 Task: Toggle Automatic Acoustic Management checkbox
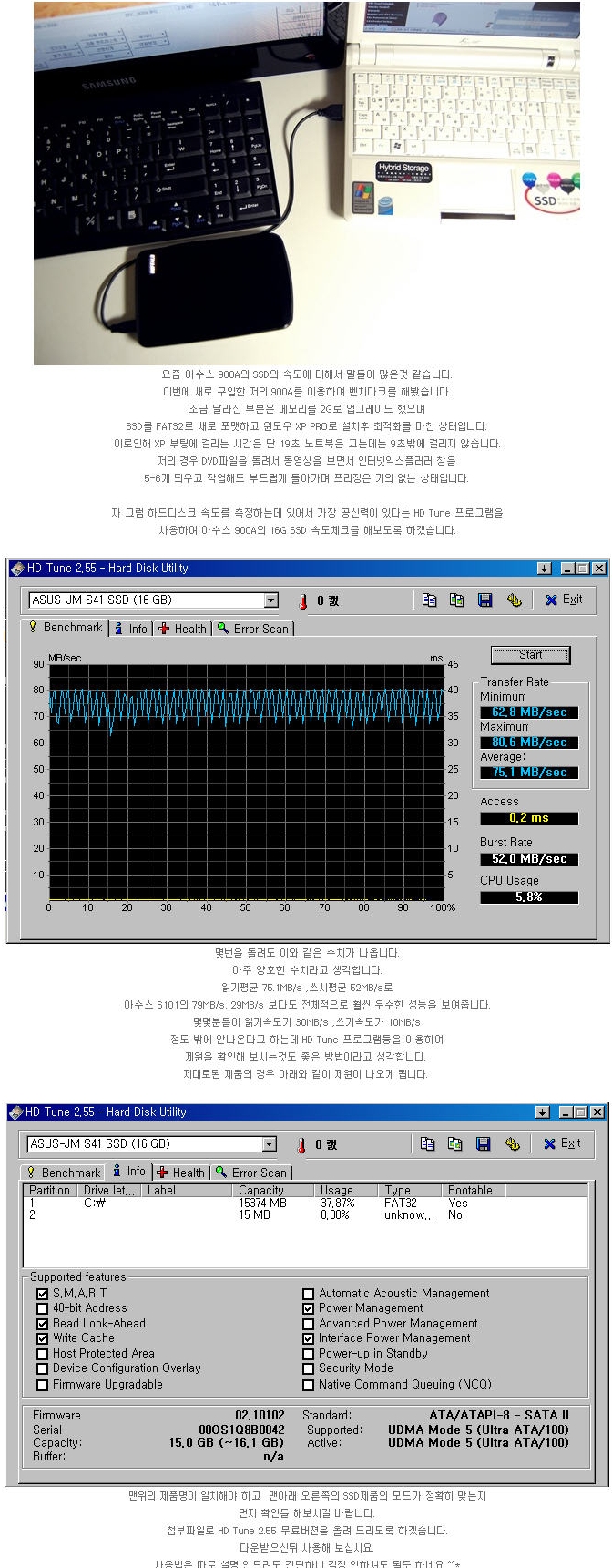tap(309, 1294)
